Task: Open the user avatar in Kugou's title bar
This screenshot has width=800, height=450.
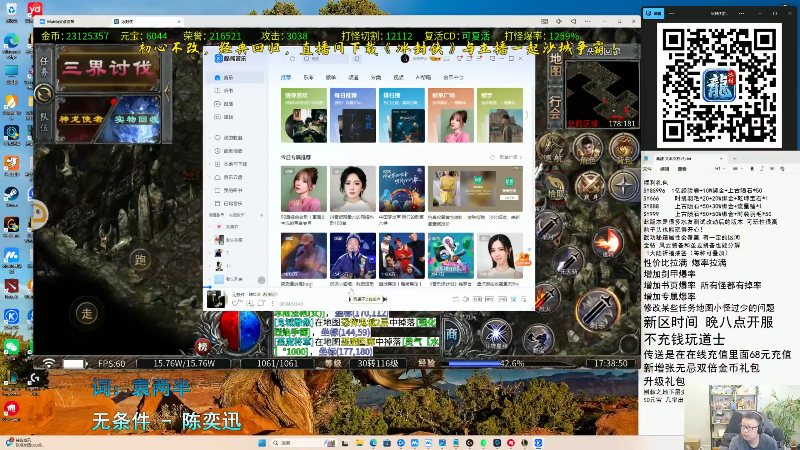Action: [x=405, y=59]
